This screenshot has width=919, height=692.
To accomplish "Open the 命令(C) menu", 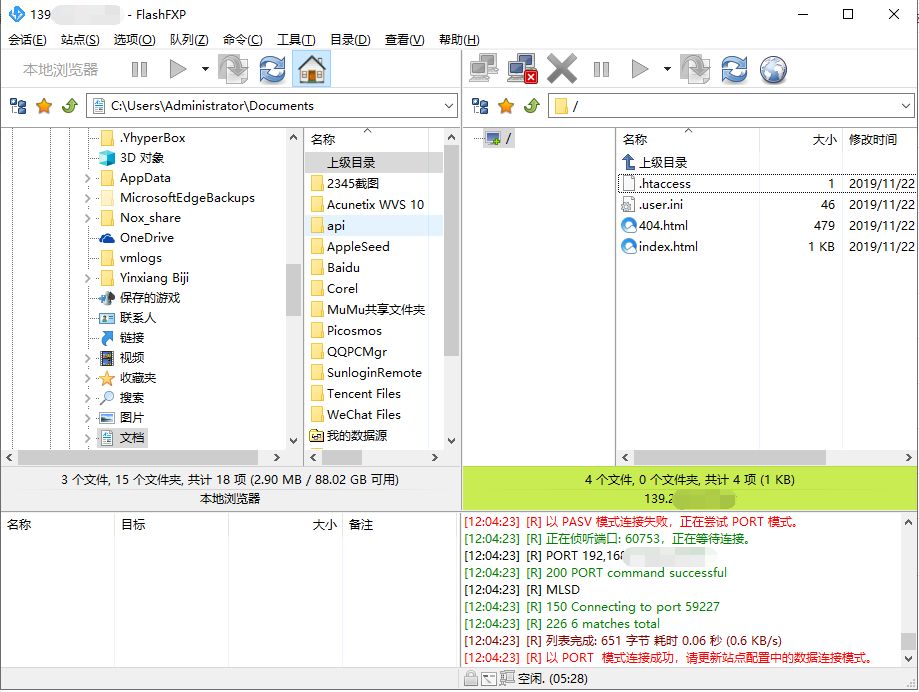I will (x=243, y=40).
